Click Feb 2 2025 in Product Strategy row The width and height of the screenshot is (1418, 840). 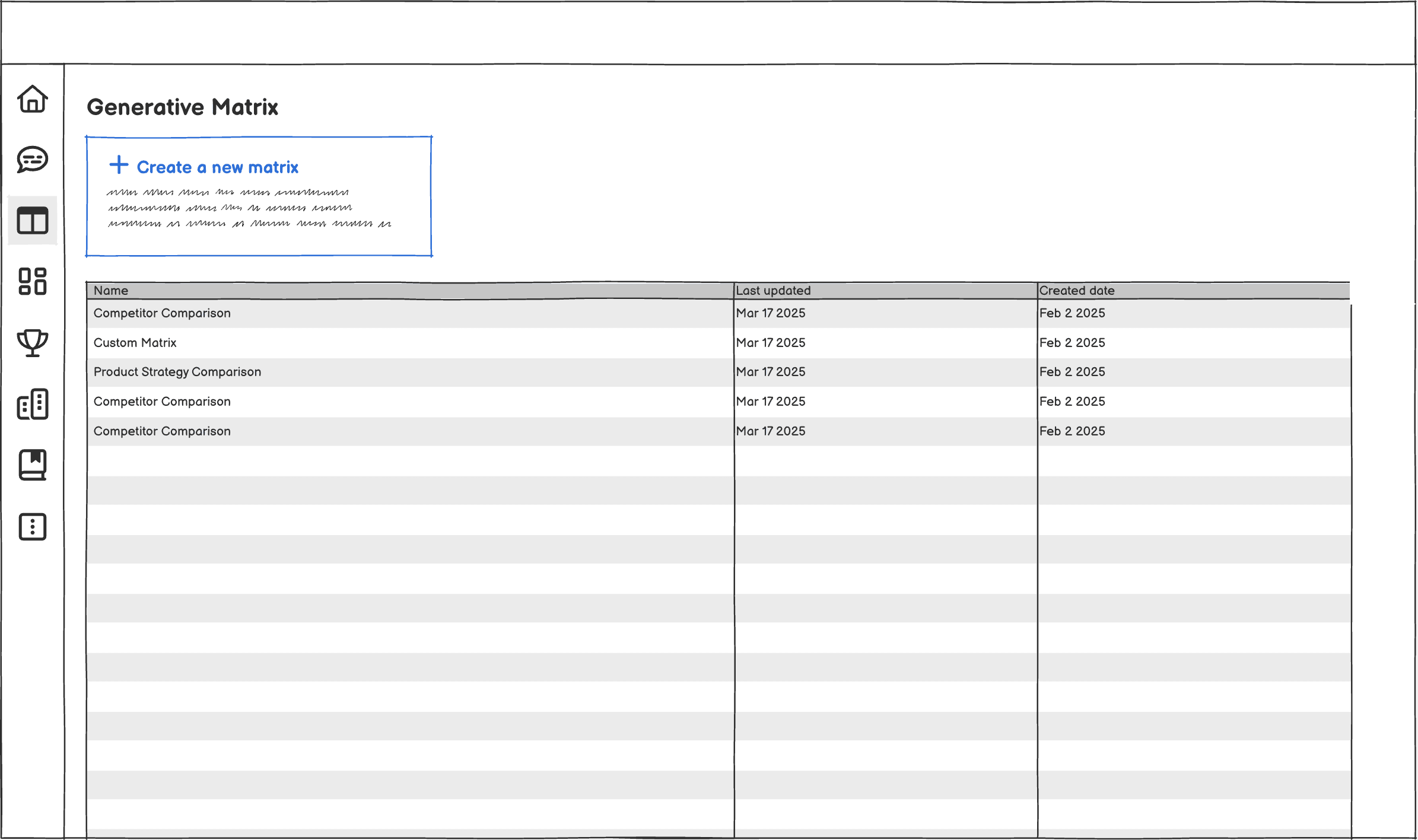click(1072, 372)
